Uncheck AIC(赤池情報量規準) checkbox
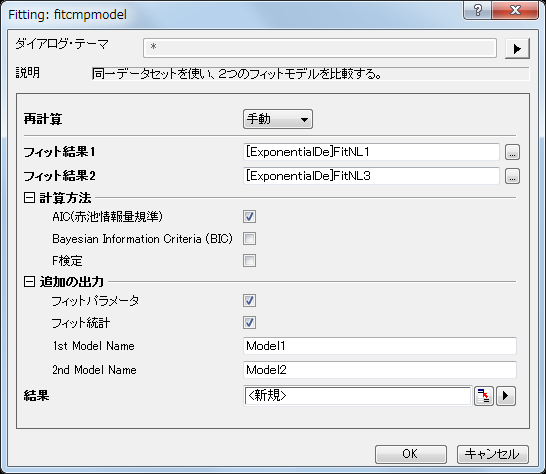 (x=249, y=217)
